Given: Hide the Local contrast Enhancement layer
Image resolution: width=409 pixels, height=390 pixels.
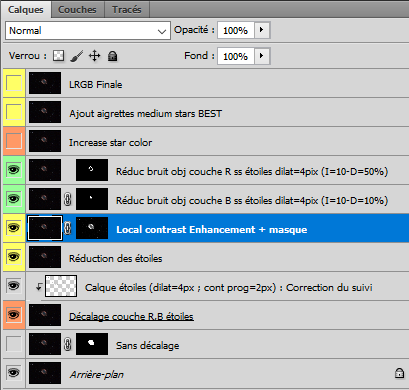Looking at the screenshot, I should (14, 228).
